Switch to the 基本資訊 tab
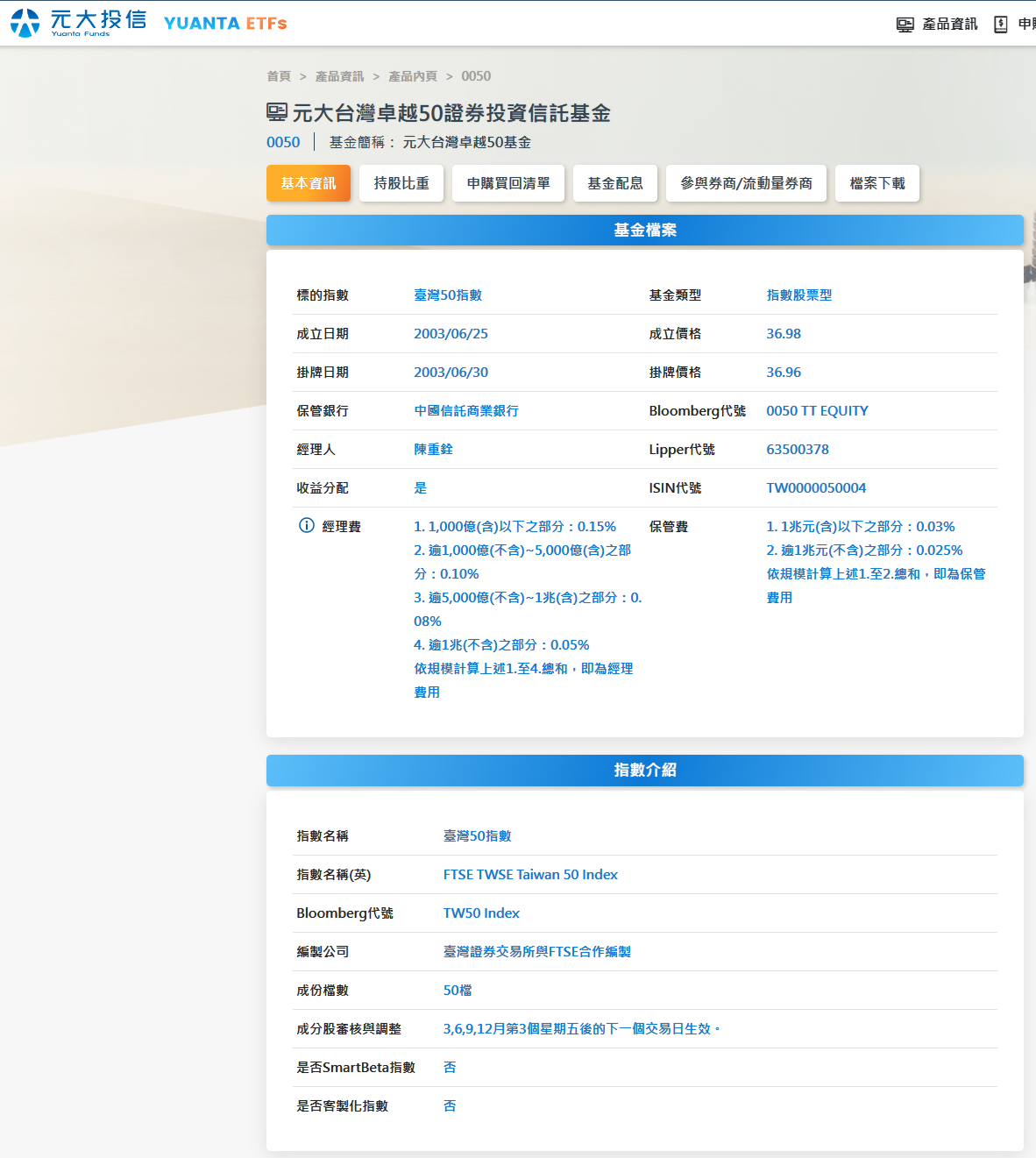This screenshot has height=1158, width=1036. [x=308, y=183]
